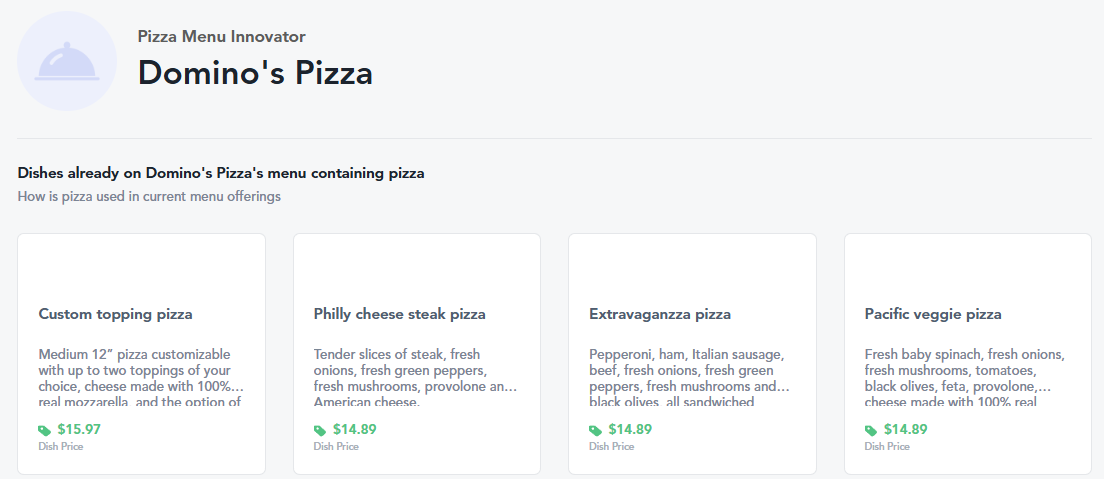Click the Extravaganzza pizza $14.89 price
This screenshot has height=479, width=1104.
(630, 429)
